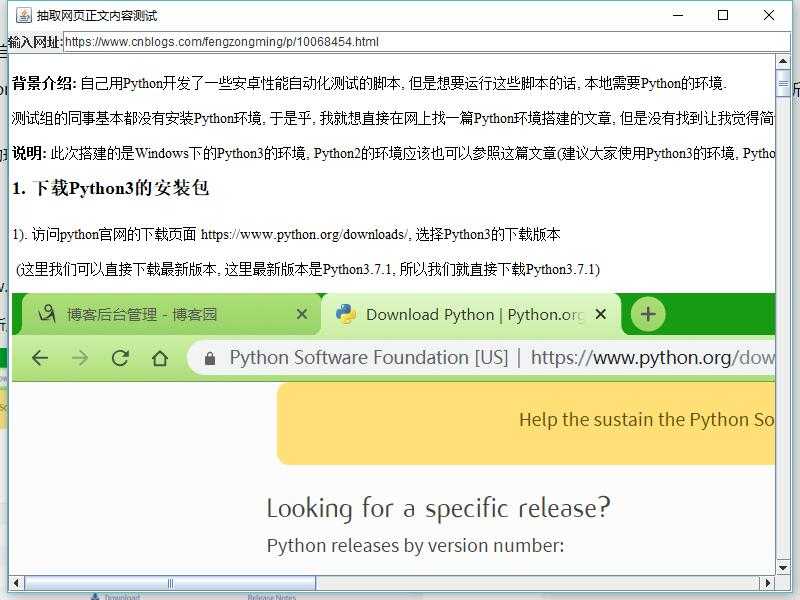Image resolution: width=800 pixels, height=600 pixels.
Task: Click the window title 抽取网页正文内容测试
Action: point(97,16)
